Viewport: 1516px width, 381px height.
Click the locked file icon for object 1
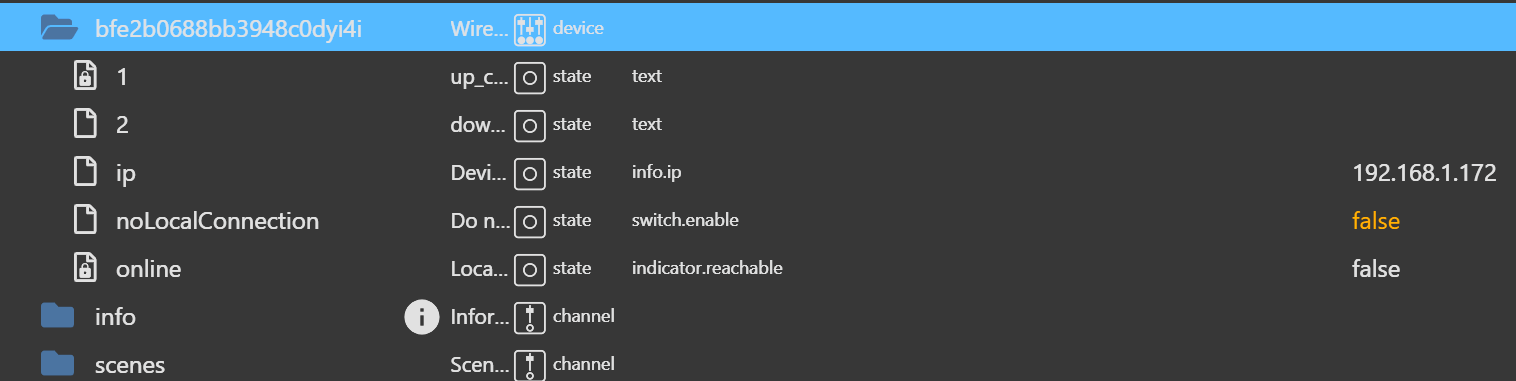point(87,76)
